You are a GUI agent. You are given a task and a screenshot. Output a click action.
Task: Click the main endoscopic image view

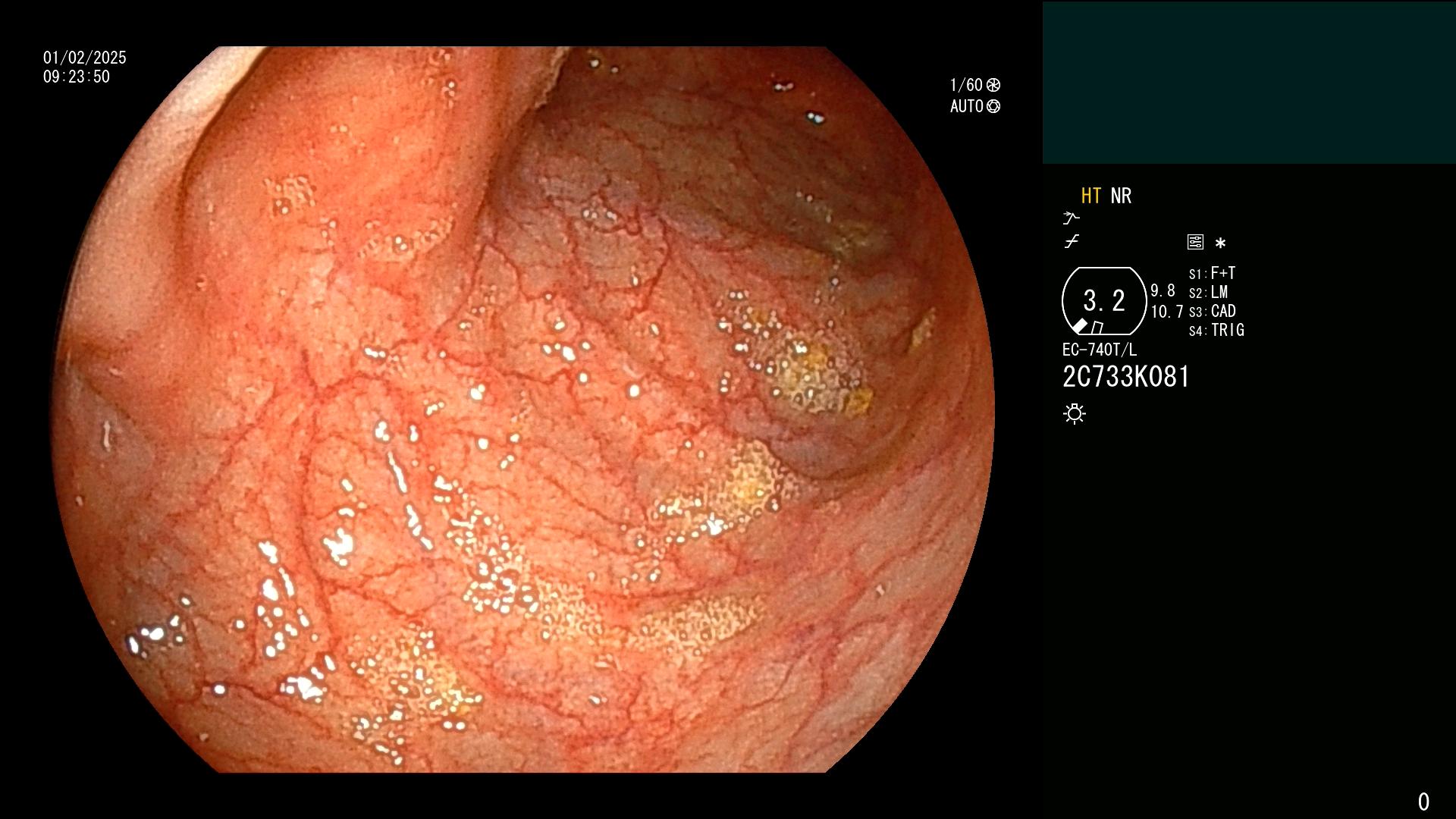tap(523, 409)
